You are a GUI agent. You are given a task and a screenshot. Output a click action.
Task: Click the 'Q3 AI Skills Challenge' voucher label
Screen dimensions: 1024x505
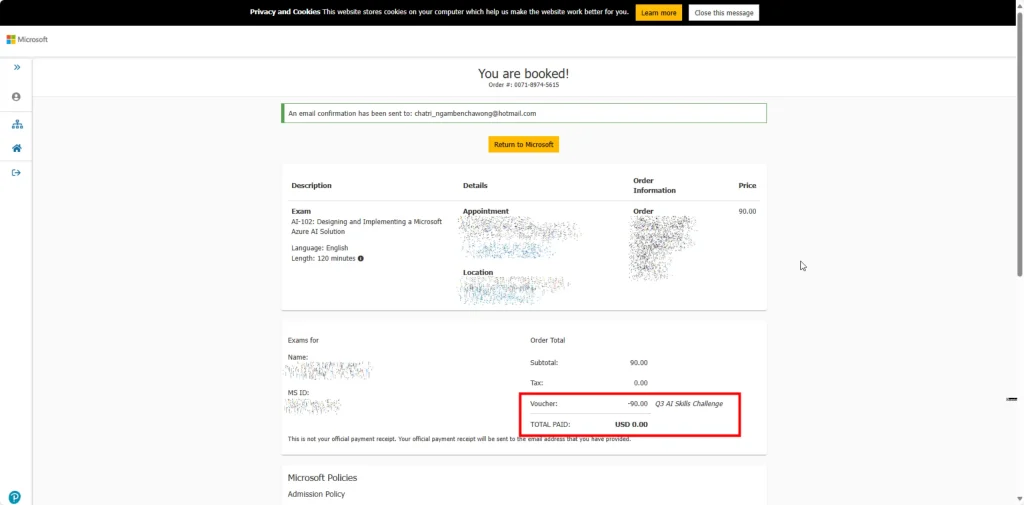(689, 404)
